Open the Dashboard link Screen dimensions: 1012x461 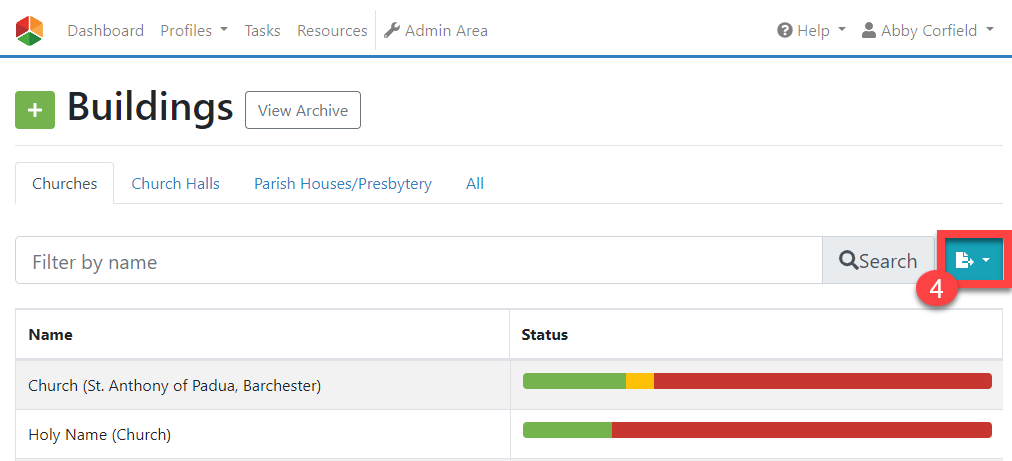(x=106, y=30)
